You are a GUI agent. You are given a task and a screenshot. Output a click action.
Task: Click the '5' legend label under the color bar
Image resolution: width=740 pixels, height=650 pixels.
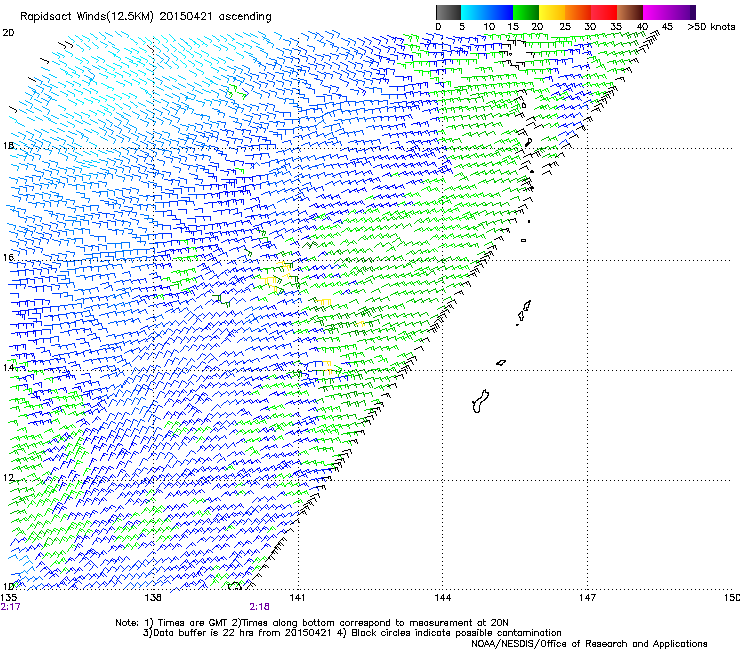[462, 27]
